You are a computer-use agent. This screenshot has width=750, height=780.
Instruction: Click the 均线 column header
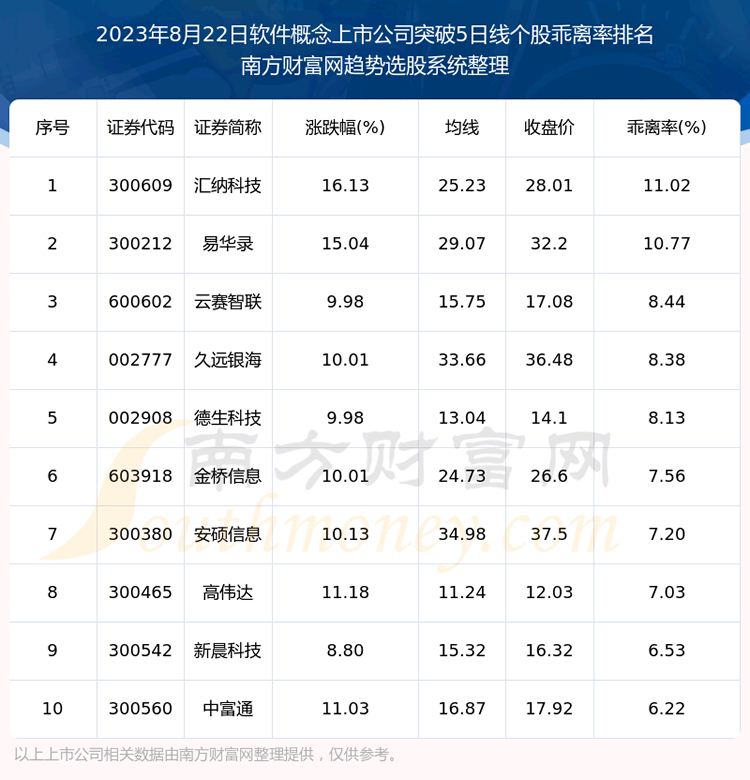[462, 128]
